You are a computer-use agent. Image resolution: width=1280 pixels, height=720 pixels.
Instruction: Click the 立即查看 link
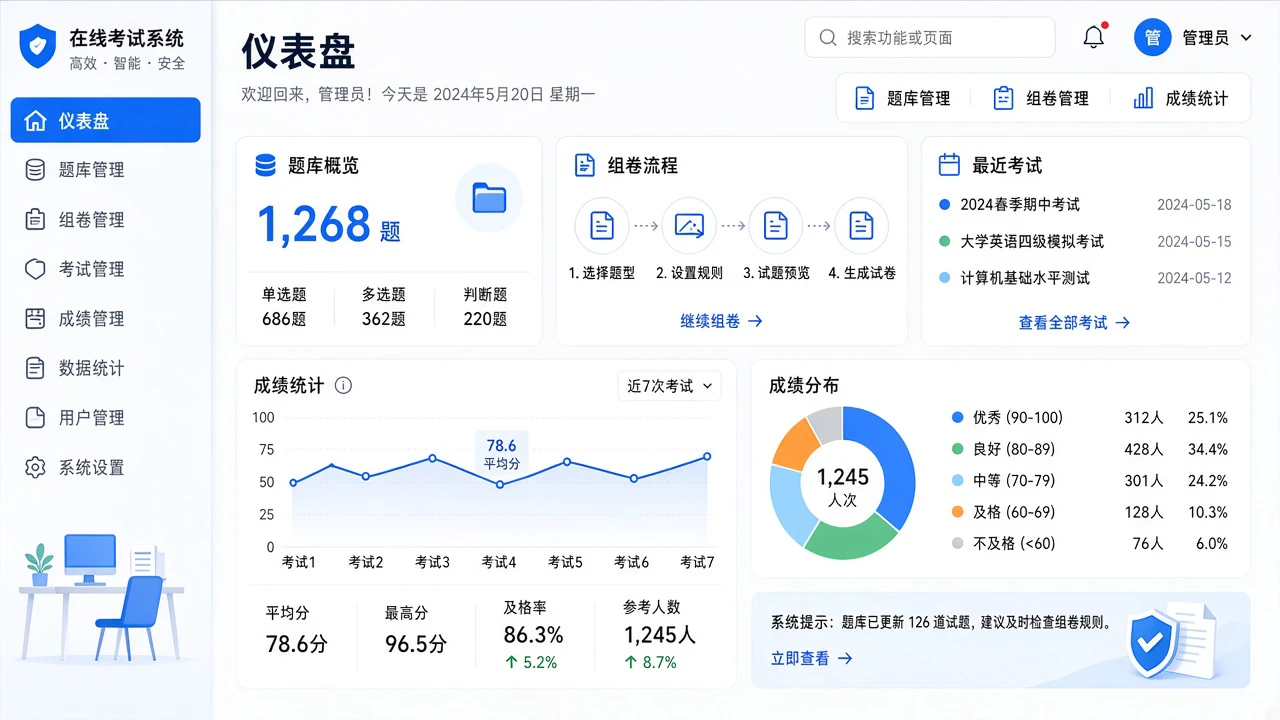(811, 658)
